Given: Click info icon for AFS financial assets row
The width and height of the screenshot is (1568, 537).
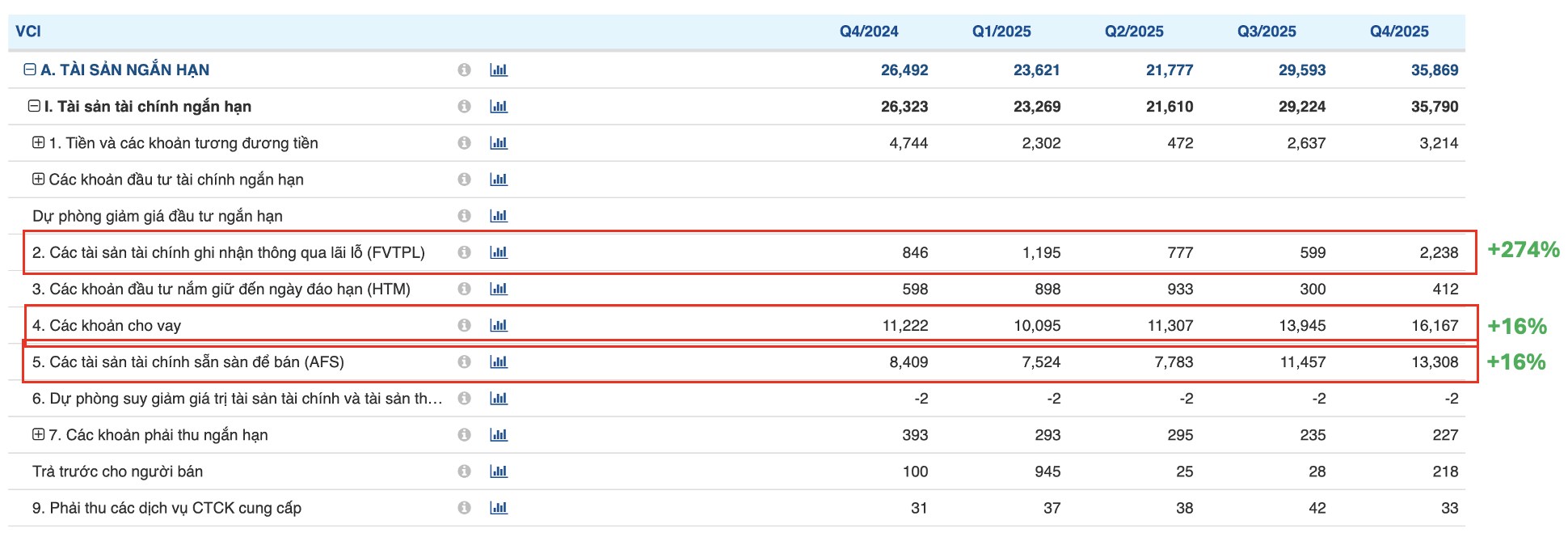Looking at the screenshot, I should (464, 362).
